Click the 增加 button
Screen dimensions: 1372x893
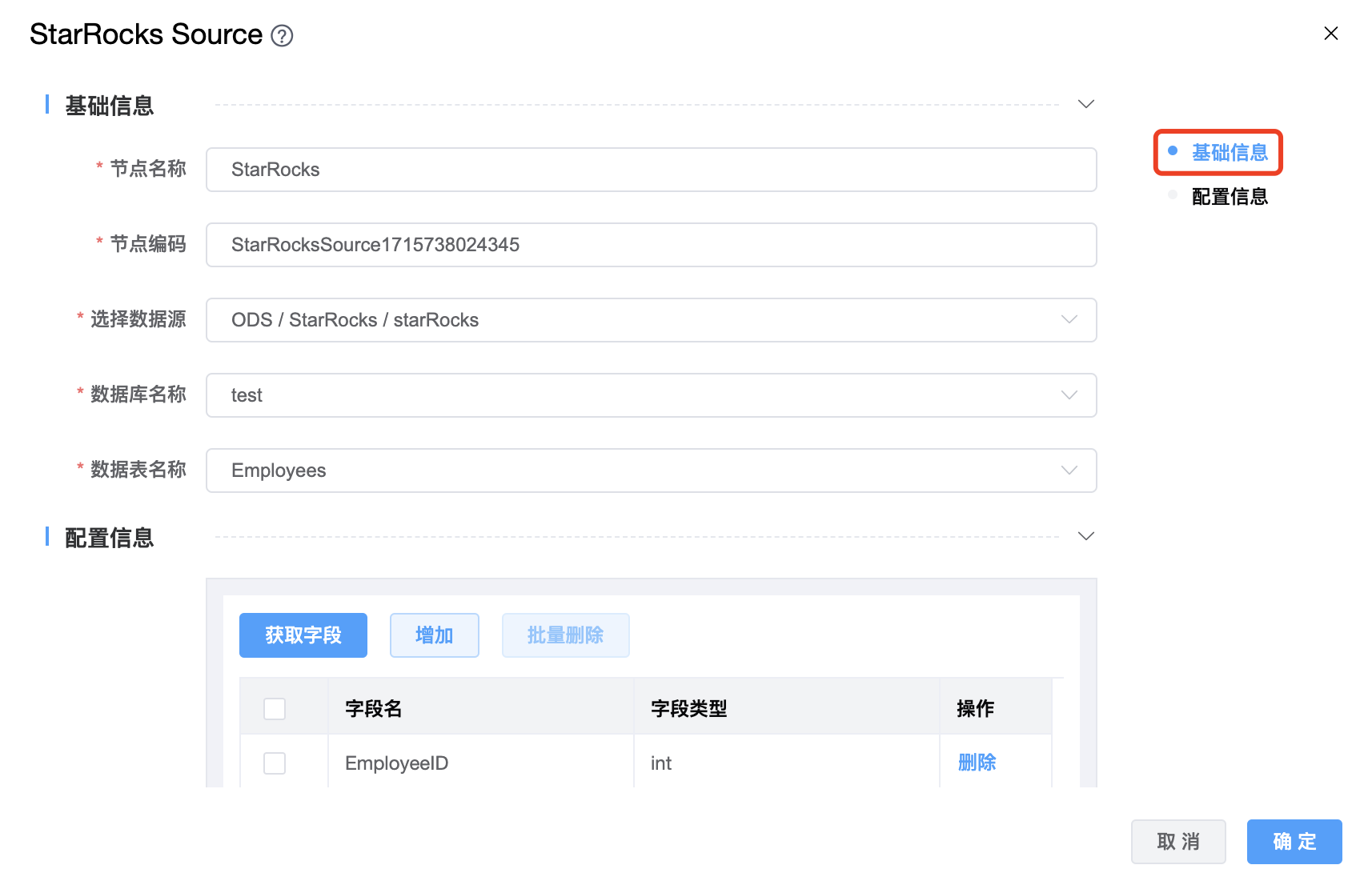click(x=434, y=635)
